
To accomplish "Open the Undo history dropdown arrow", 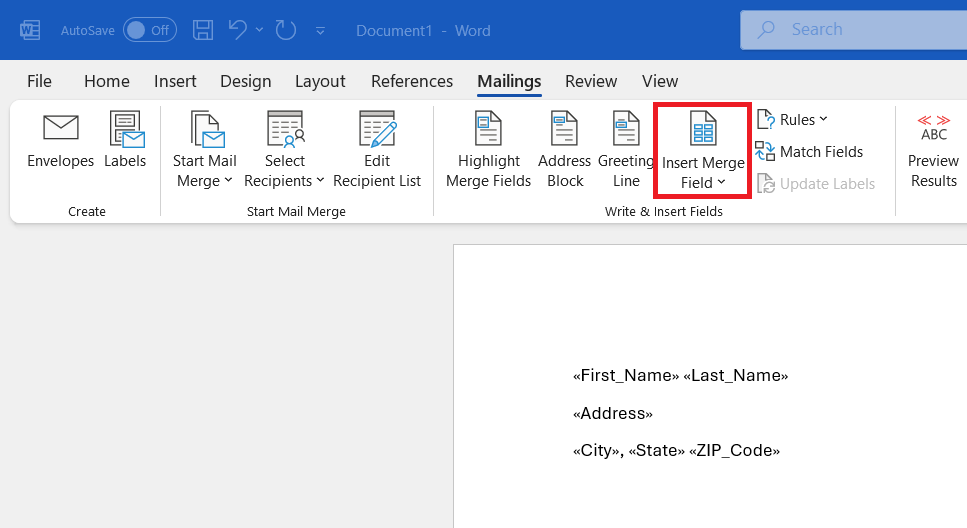I will pos(260,30).
